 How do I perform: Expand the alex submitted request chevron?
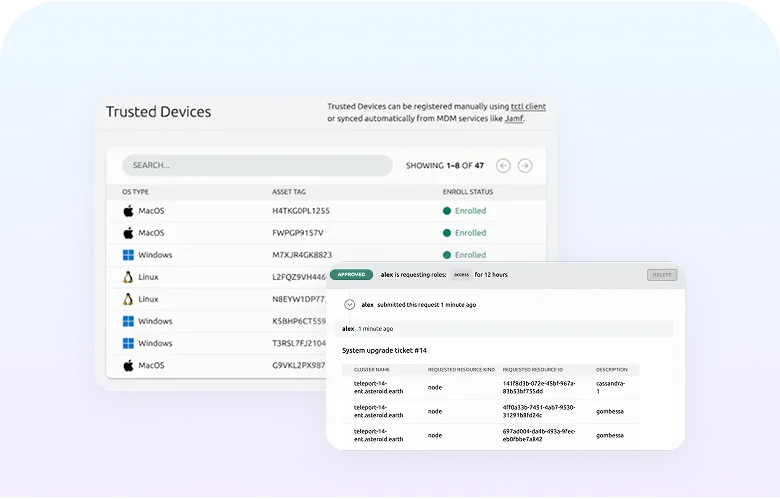click(350, 304)
